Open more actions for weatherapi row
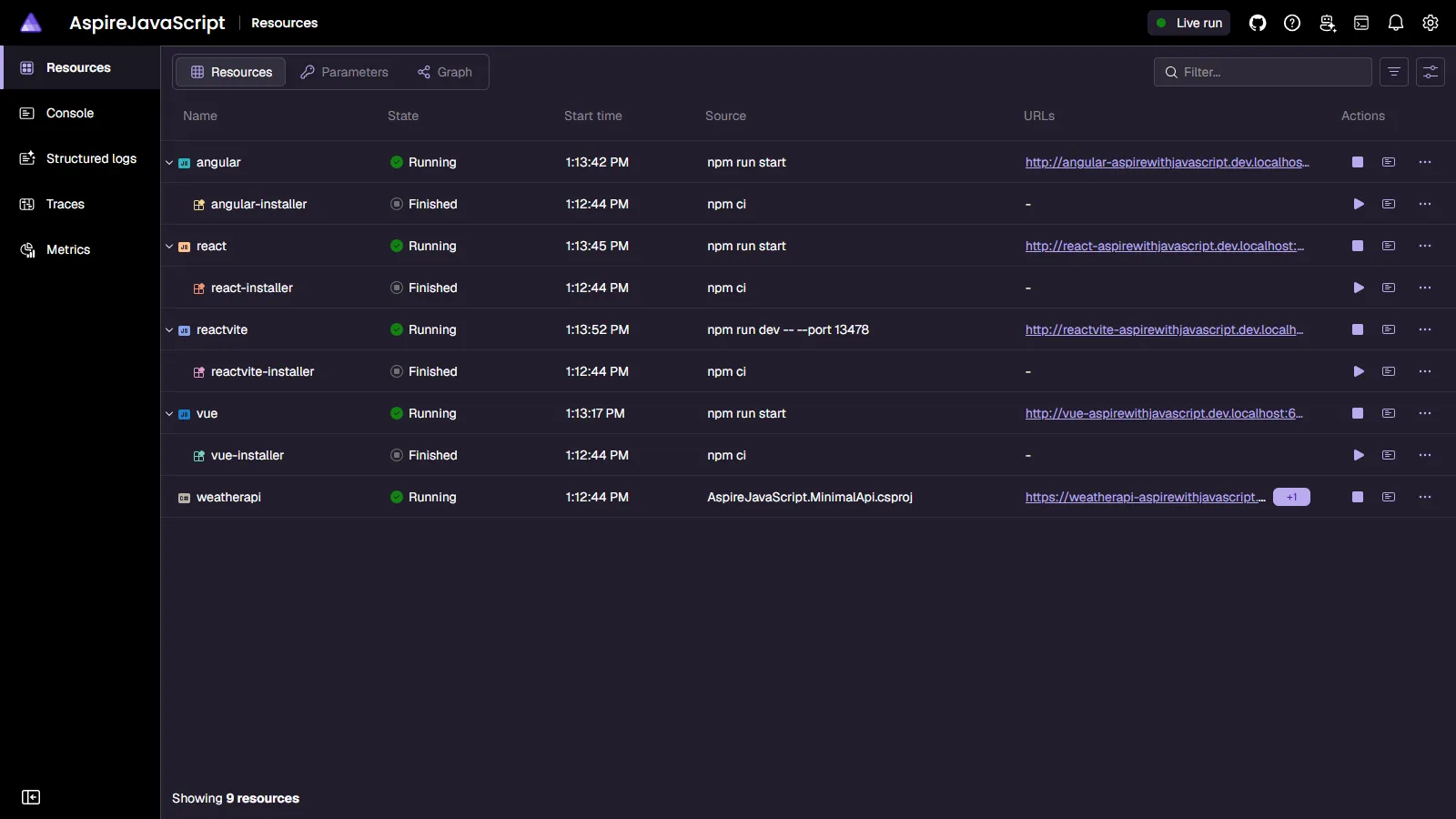 [x=1425, y=497]
